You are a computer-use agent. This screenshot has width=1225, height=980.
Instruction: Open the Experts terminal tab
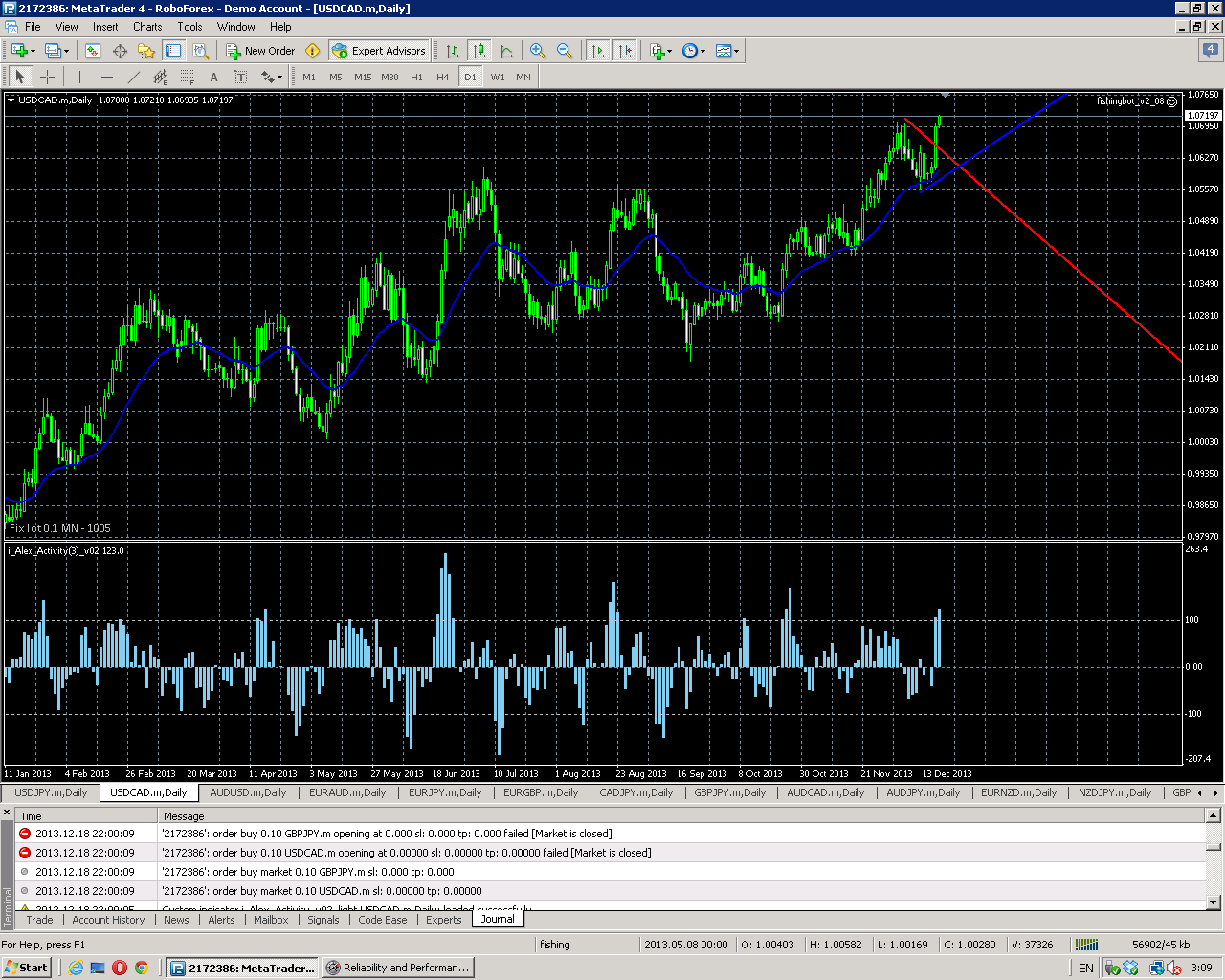point(443,920)
